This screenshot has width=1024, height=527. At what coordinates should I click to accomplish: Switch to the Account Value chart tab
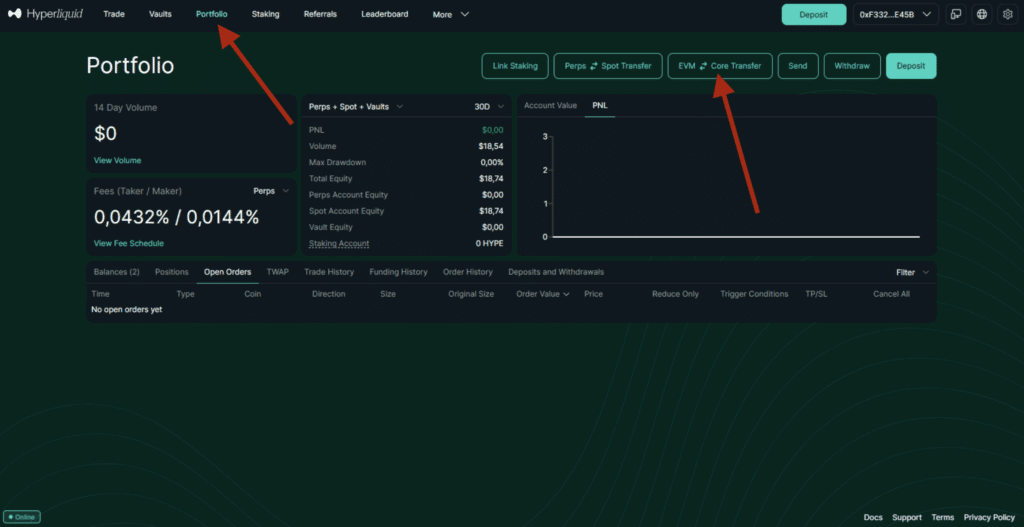[x=551, y=105]
